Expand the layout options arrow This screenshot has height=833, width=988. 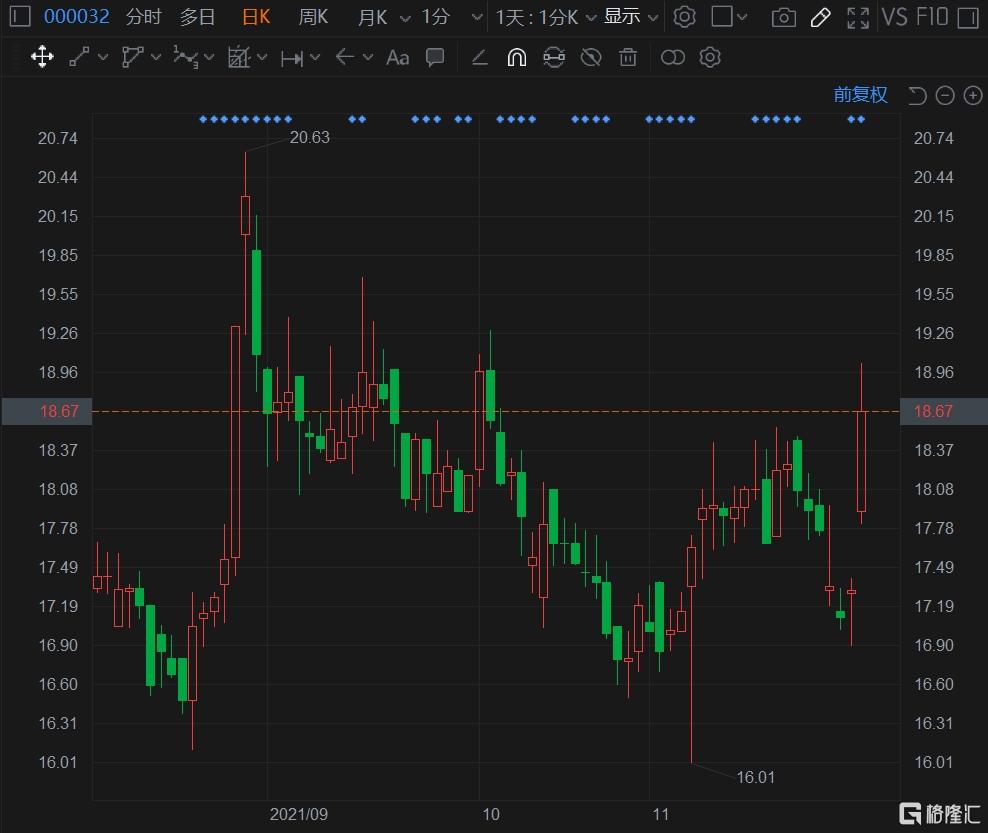(742, 17)
